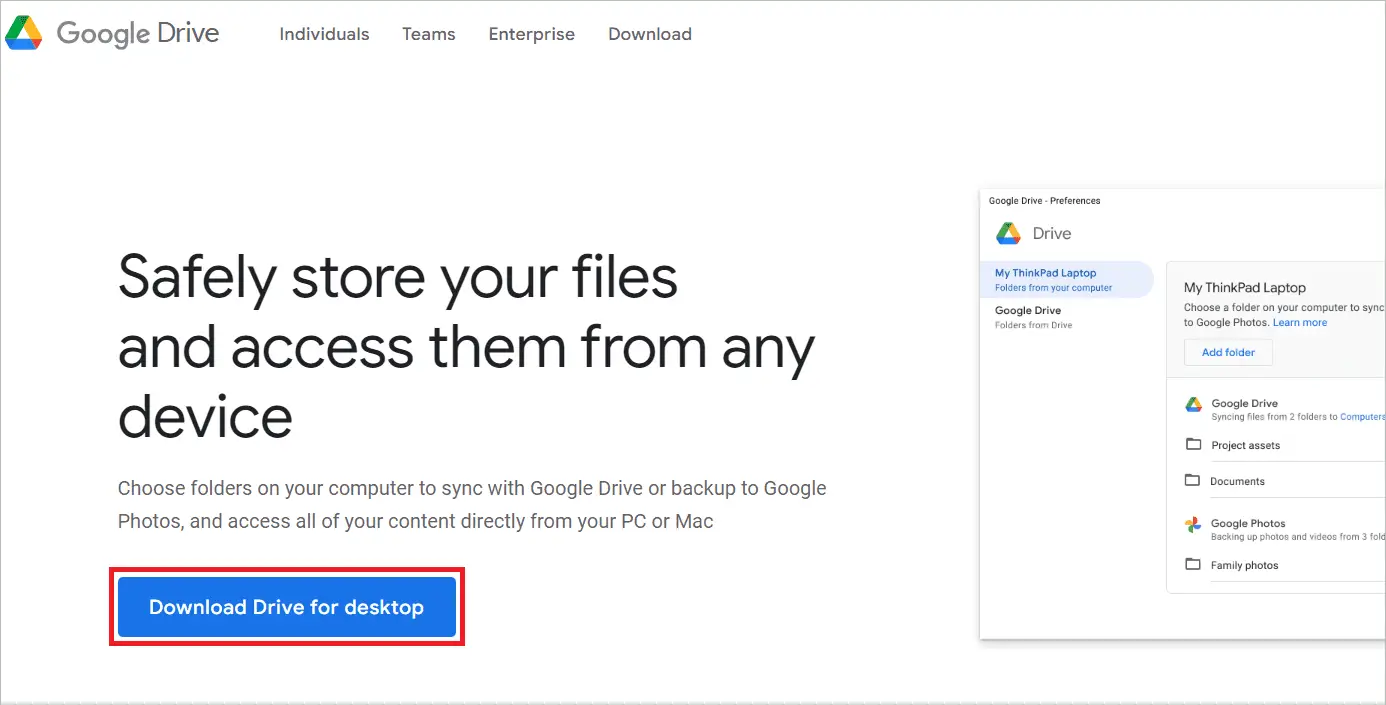Viewport: 1386px width, 705px height.
Task: Select the Google Drive sync icon beside 'Syncing files'
Action: [x=1192, y=403]
